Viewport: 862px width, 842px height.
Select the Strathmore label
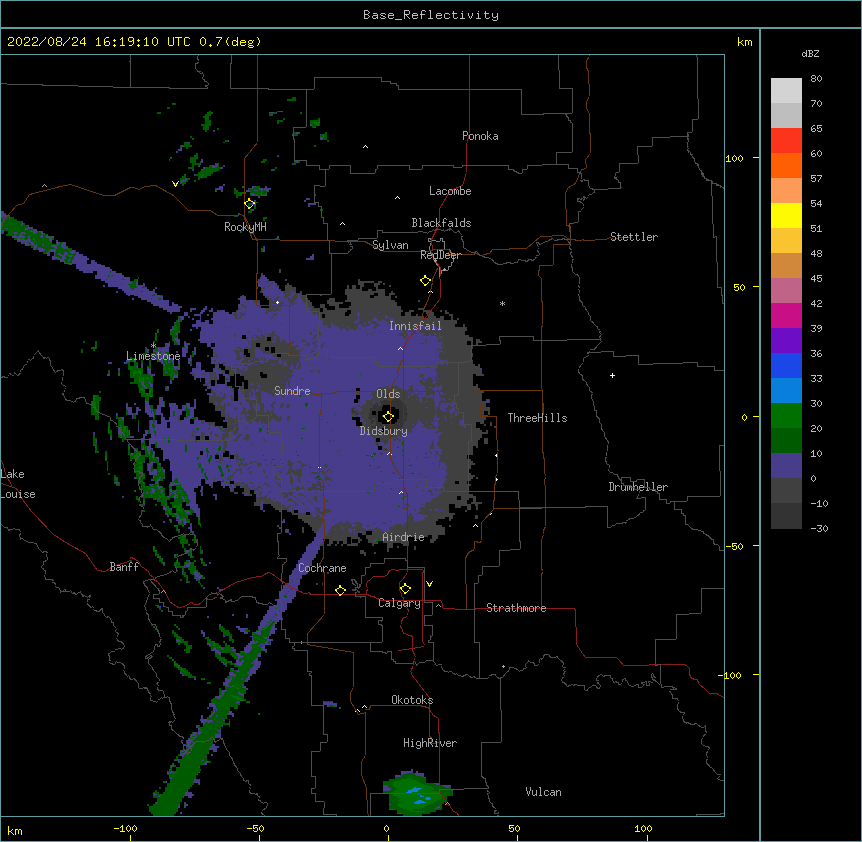point(516,608)
